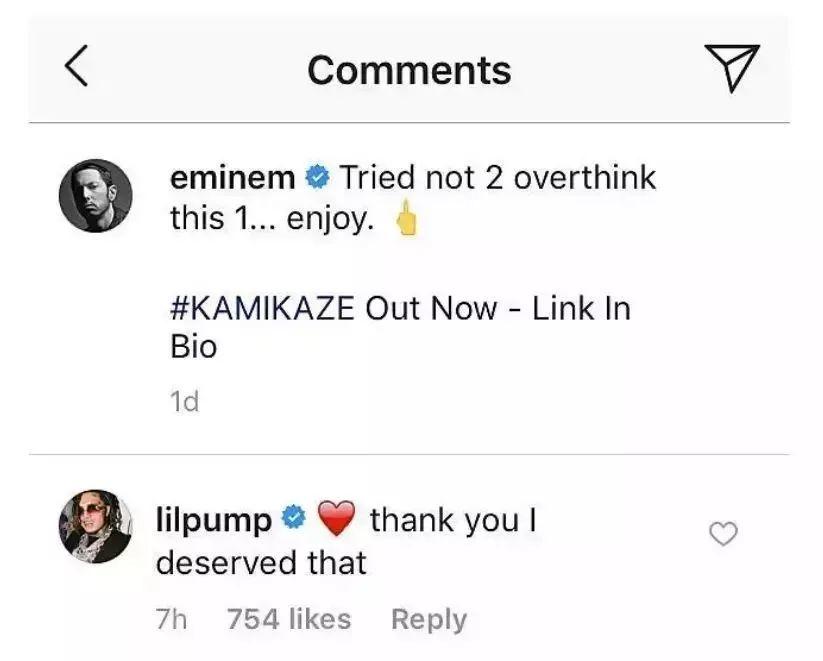Tap the 1d timestamp under the caption

pyautogui.click(x=184, y=401)
